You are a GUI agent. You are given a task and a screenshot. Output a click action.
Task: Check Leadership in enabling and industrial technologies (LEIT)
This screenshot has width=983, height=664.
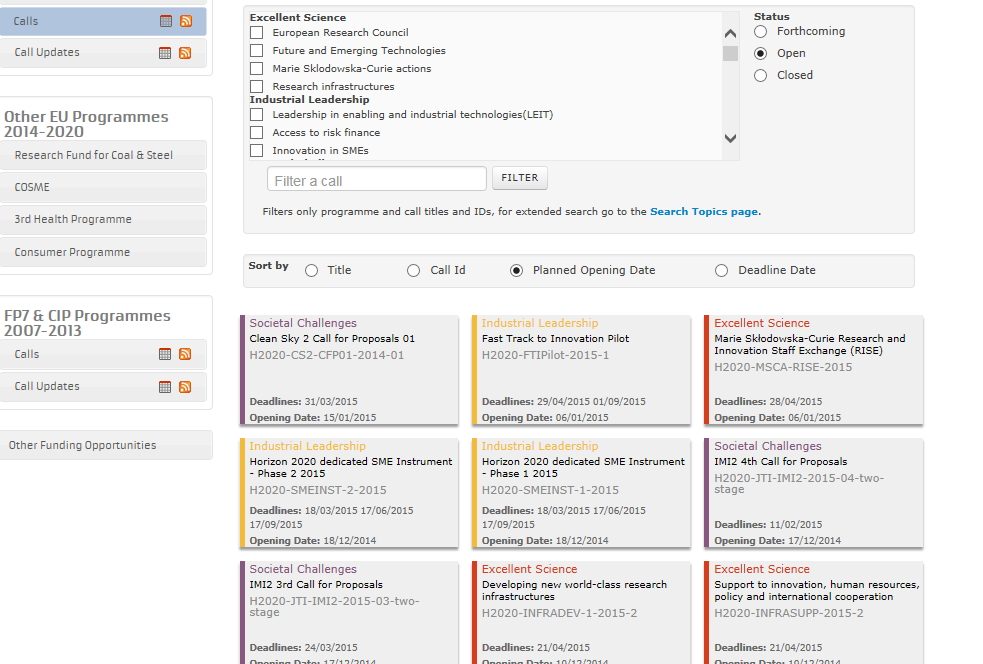coord(256,114)
